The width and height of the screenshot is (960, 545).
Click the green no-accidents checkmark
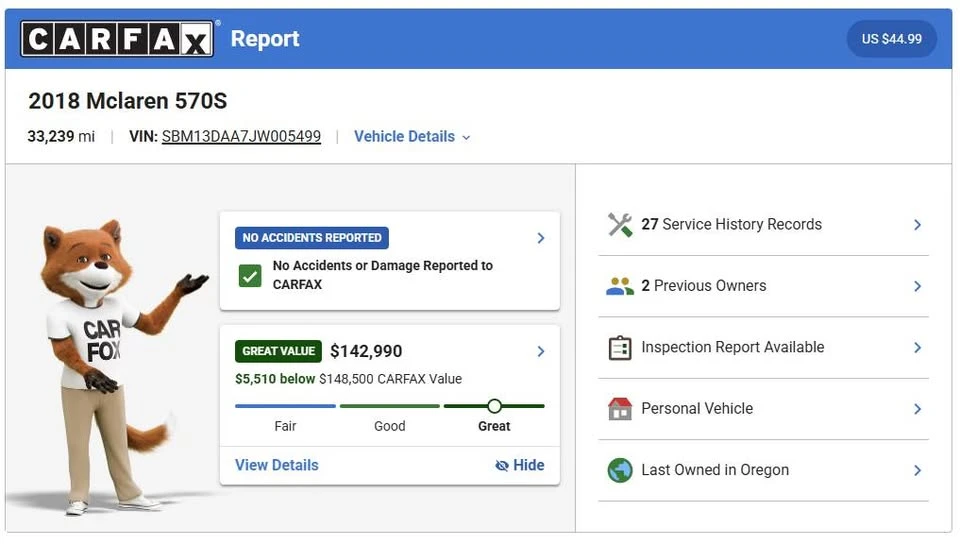pos(250,276)
